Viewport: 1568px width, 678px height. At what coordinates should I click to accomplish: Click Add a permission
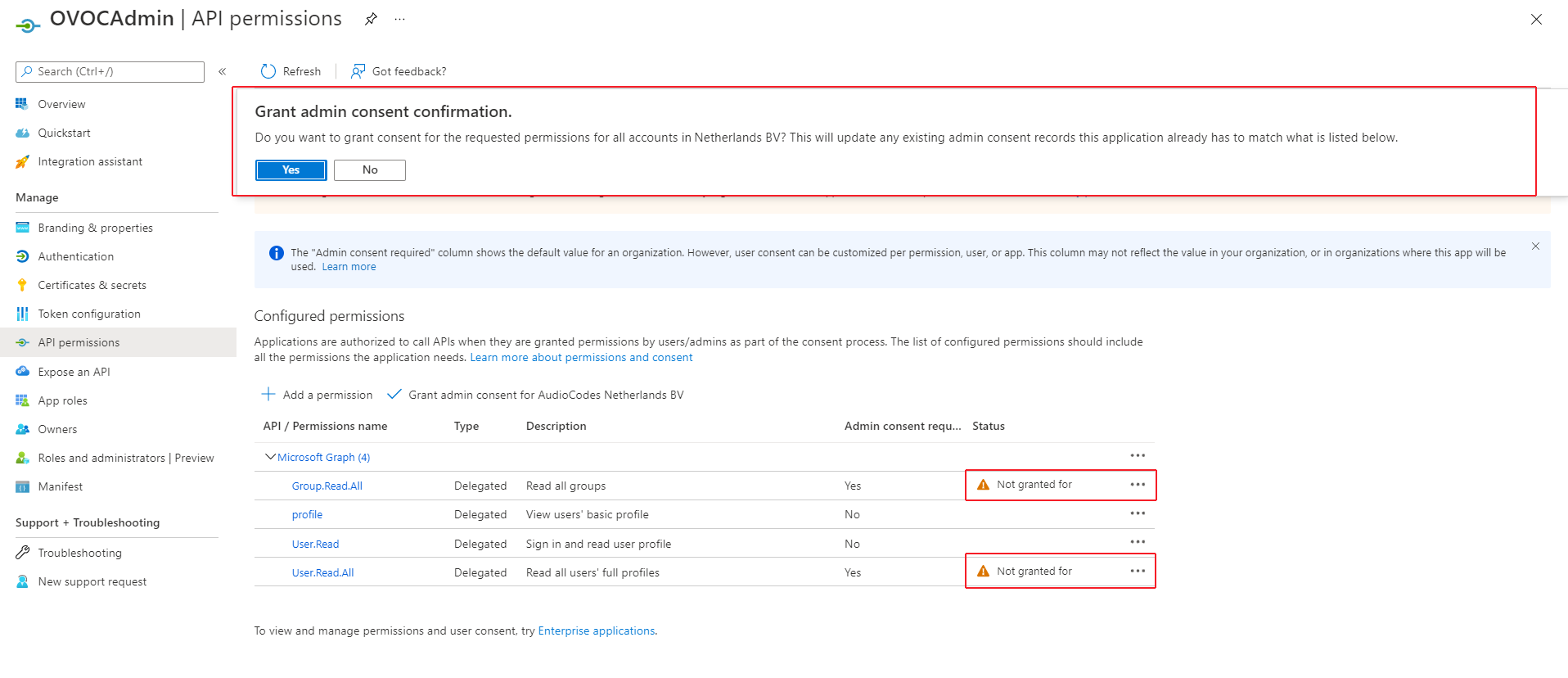[x=318, y=395]
